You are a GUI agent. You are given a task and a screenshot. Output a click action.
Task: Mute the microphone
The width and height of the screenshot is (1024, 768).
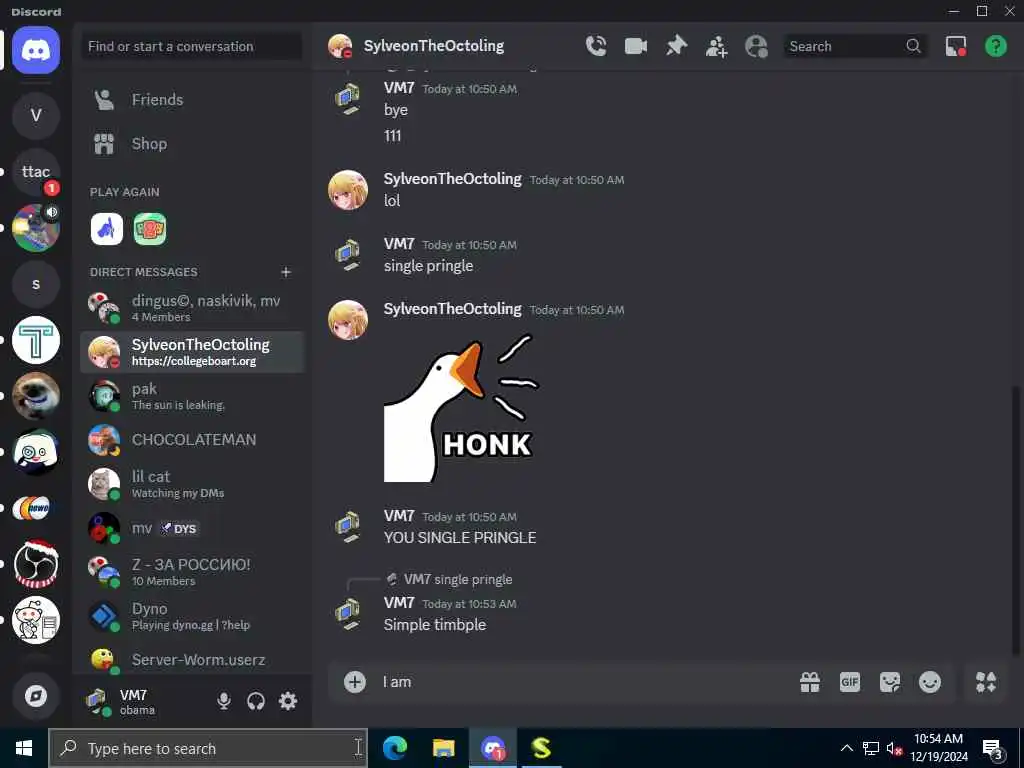[223, 701]
